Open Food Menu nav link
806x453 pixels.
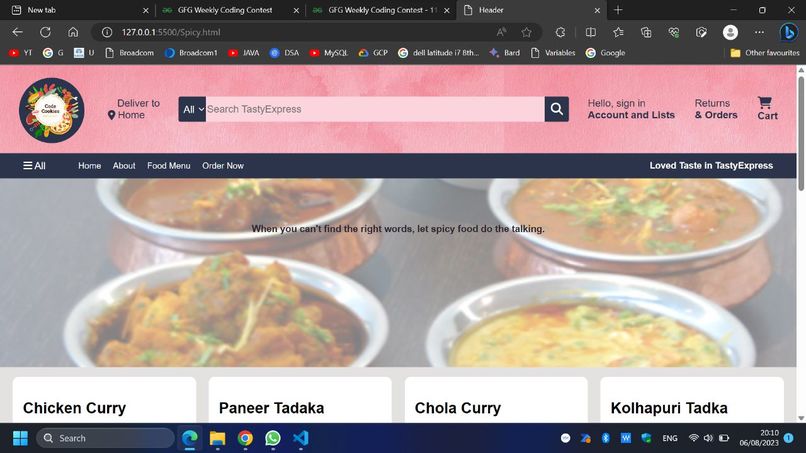[169, 166]
